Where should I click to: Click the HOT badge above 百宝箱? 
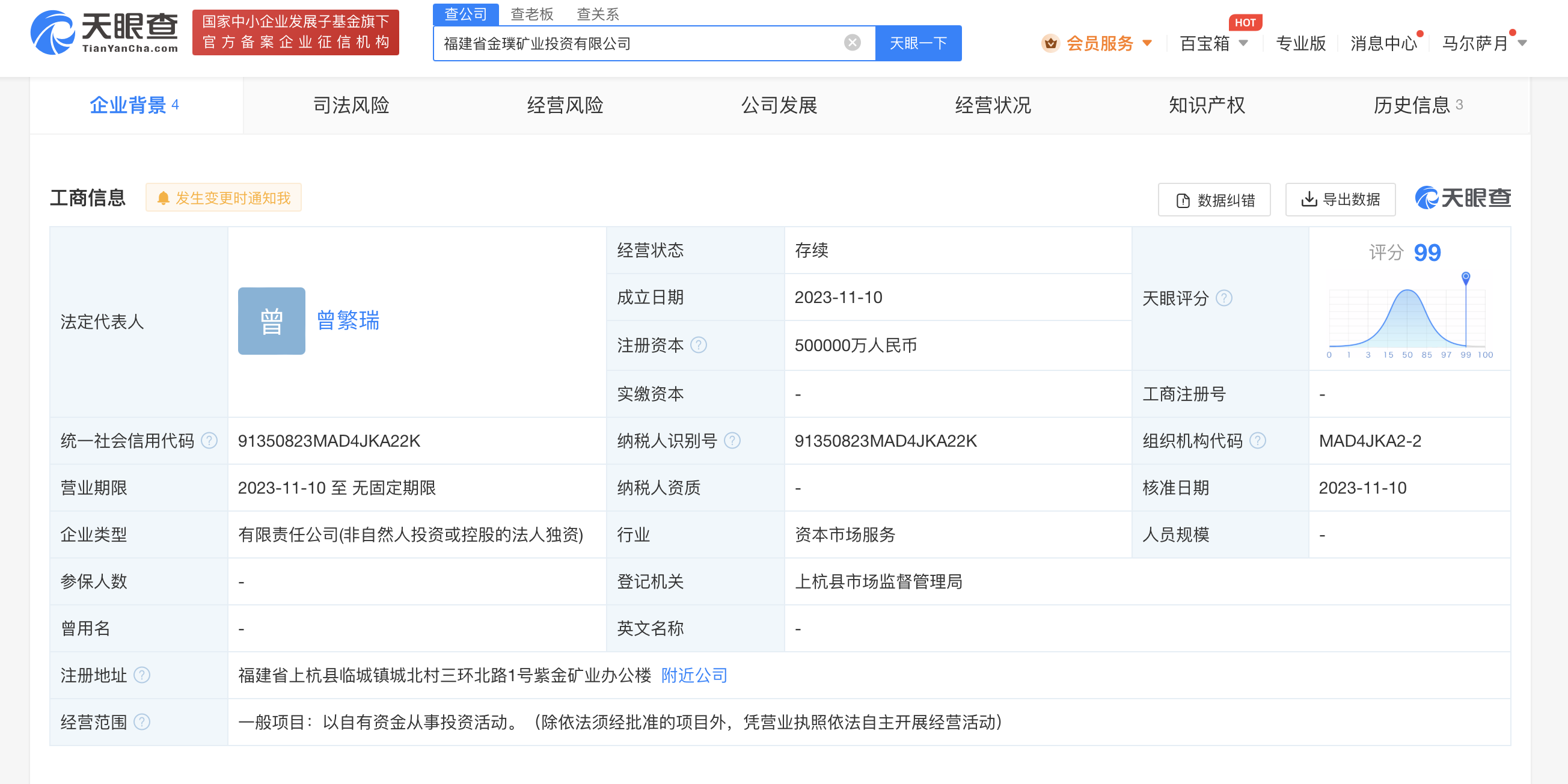point(1245,22)
